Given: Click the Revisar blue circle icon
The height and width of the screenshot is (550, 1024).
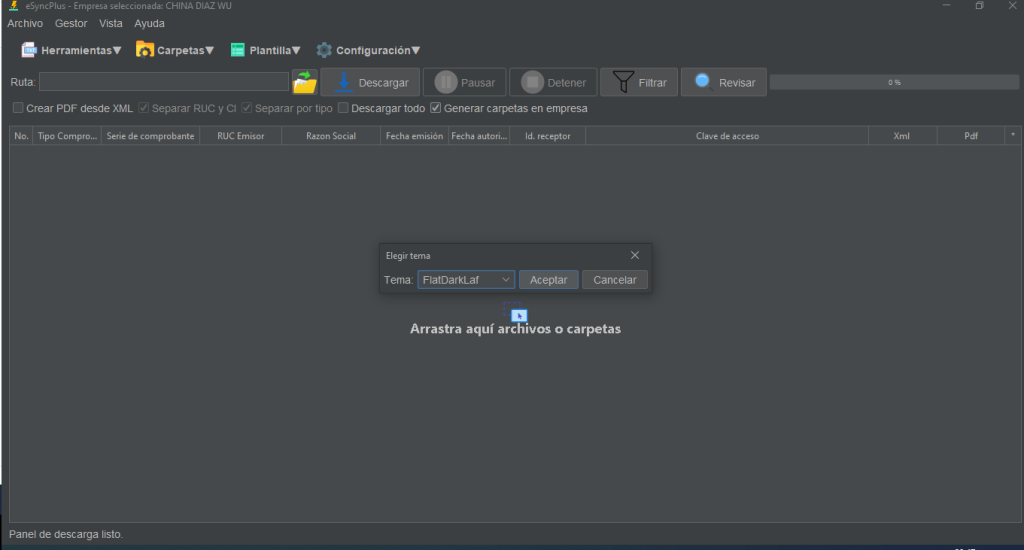Looking at the screenshot, I should point(703,81).
